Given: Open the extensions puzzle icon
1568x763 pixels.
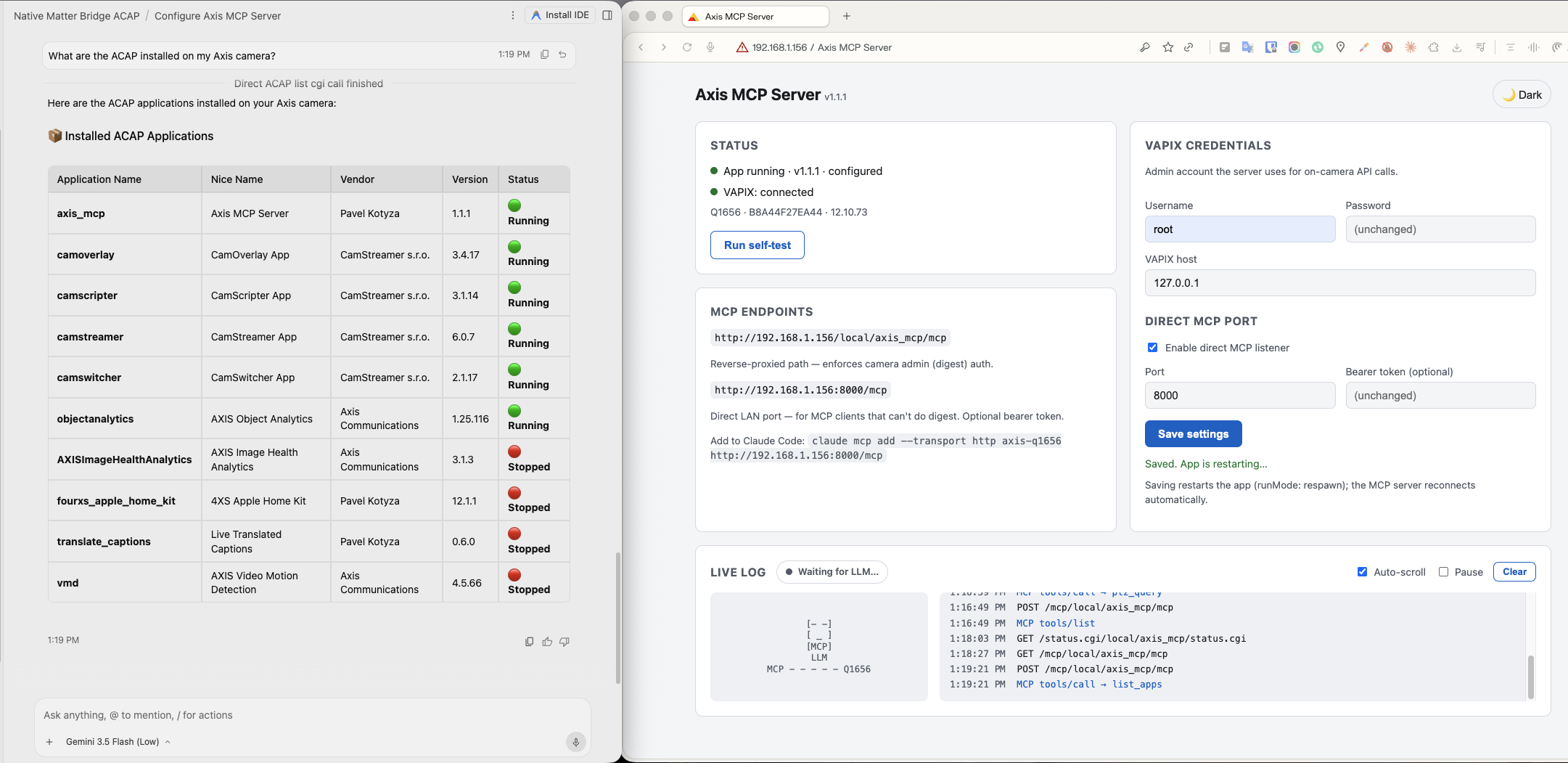Looking at the screenshot, I should point(1434,47).
